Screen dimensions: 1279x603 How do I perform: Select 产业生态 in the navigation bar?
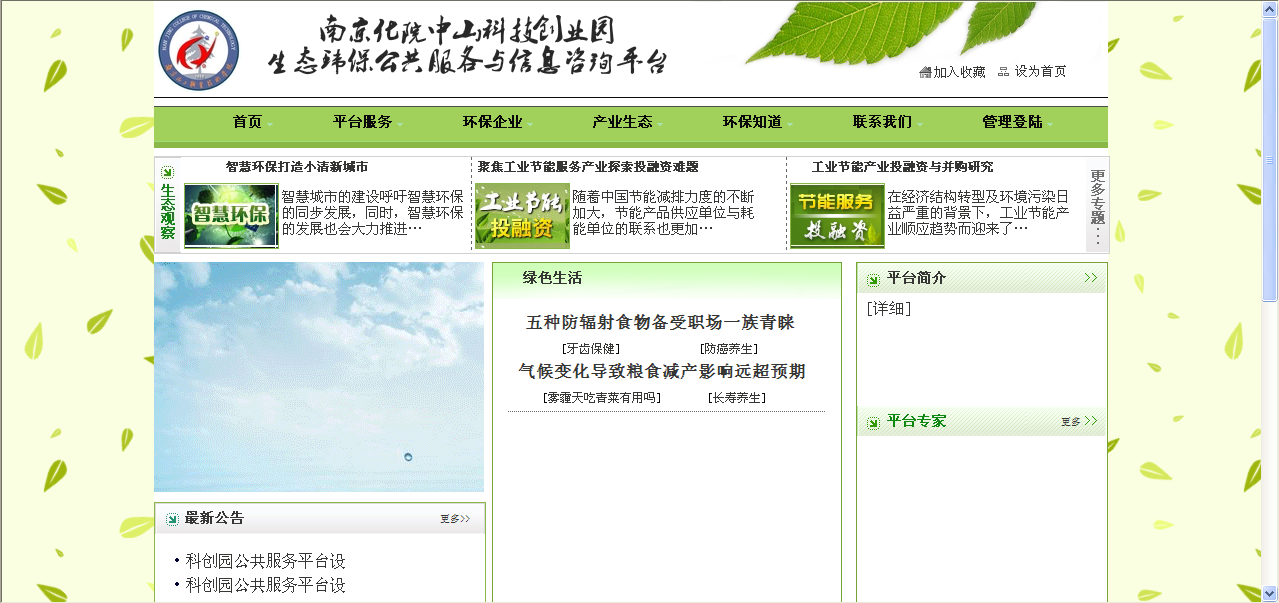pyautogui.click(x=622, y=122)
